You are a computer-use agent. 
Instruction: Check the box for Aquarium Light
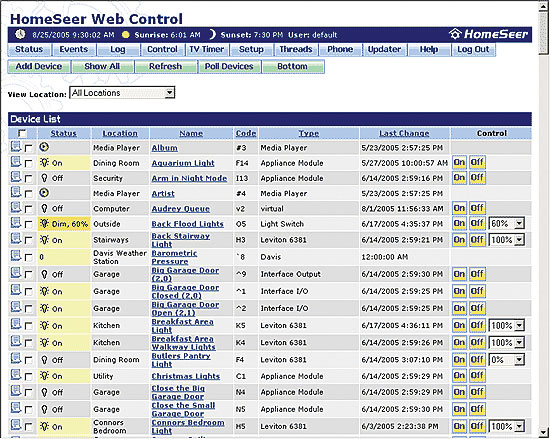tap(28, 164)
